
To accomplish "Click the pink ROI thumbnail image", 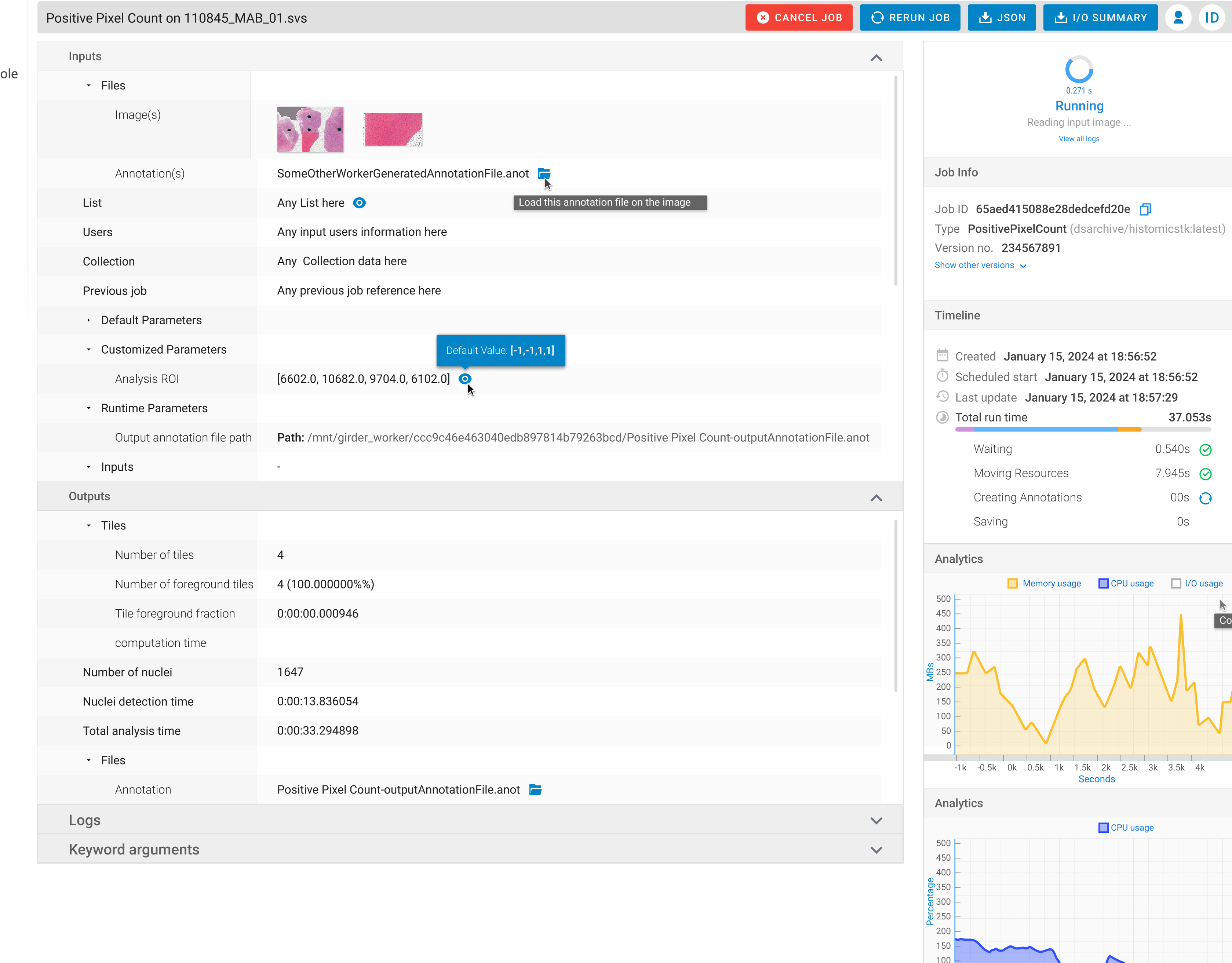I will (x=393, y=129).
